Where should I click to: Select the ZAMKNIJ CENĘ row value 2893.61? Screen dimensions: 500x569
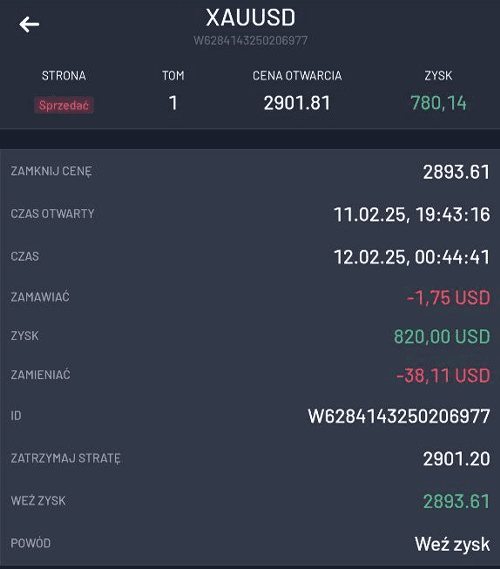456,172
